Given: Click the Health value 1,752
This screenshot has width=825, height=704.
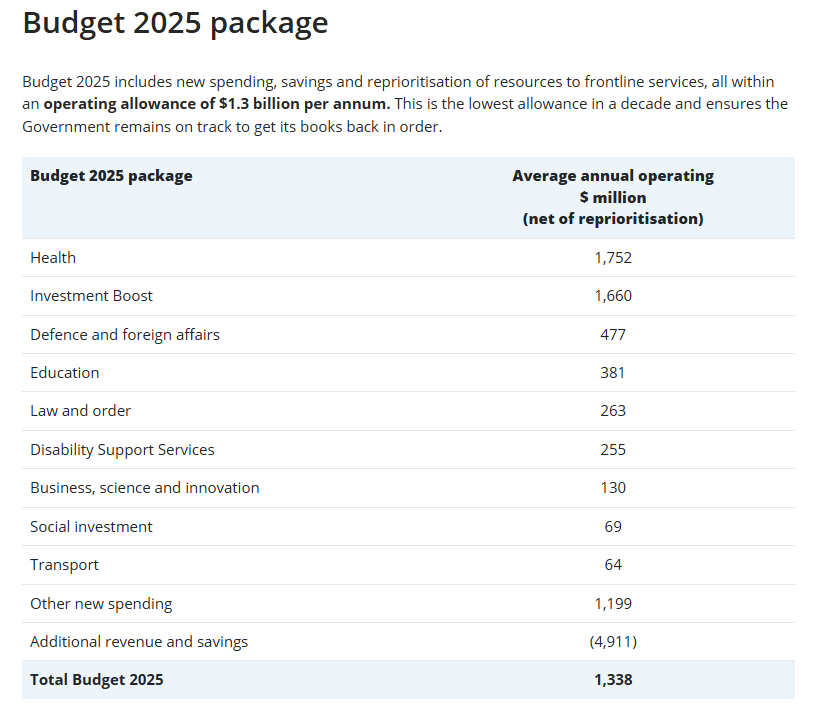Looking at the screenshot, I should click(613, 258).
